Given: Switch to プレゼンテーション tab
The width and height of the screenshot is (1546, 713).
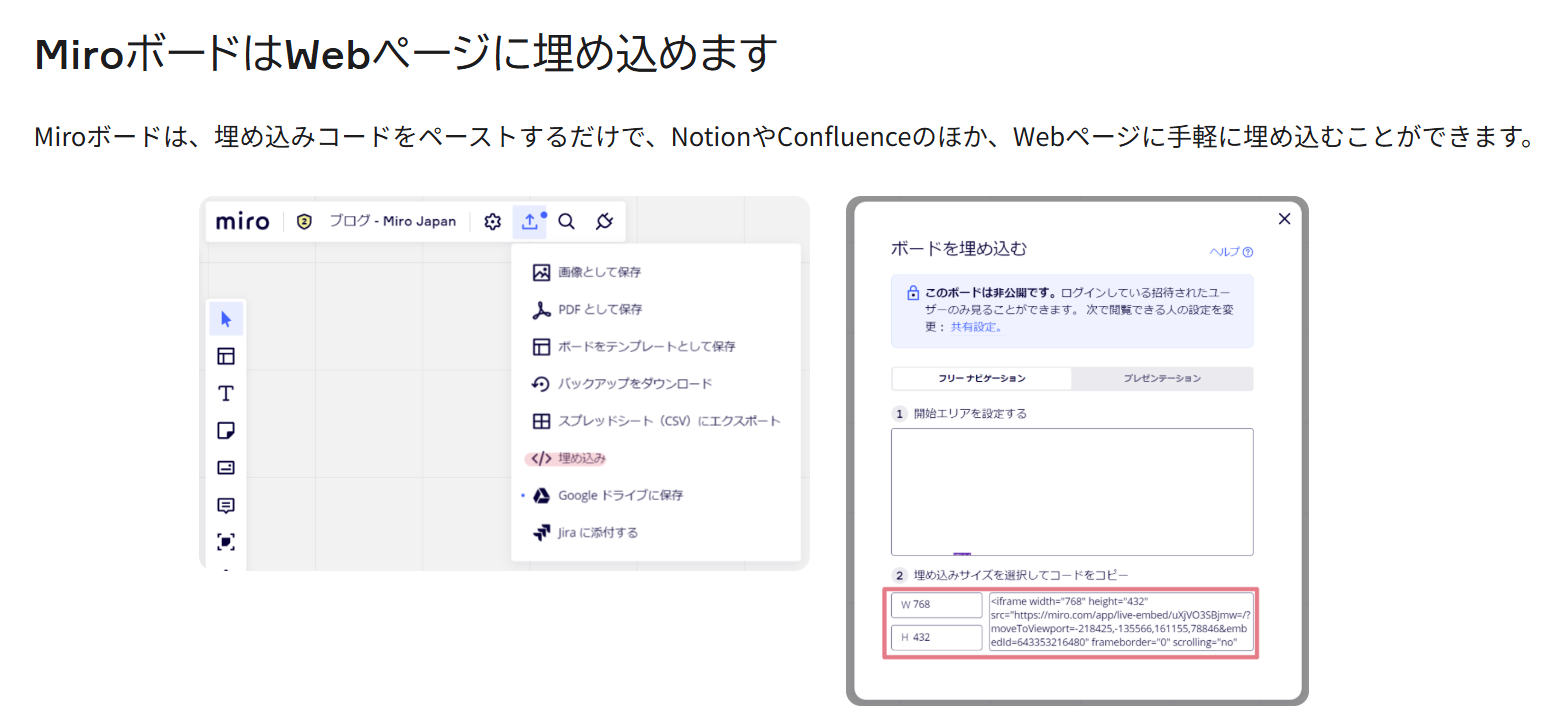Looking at the screenshot, I should tap(1161, 379).
